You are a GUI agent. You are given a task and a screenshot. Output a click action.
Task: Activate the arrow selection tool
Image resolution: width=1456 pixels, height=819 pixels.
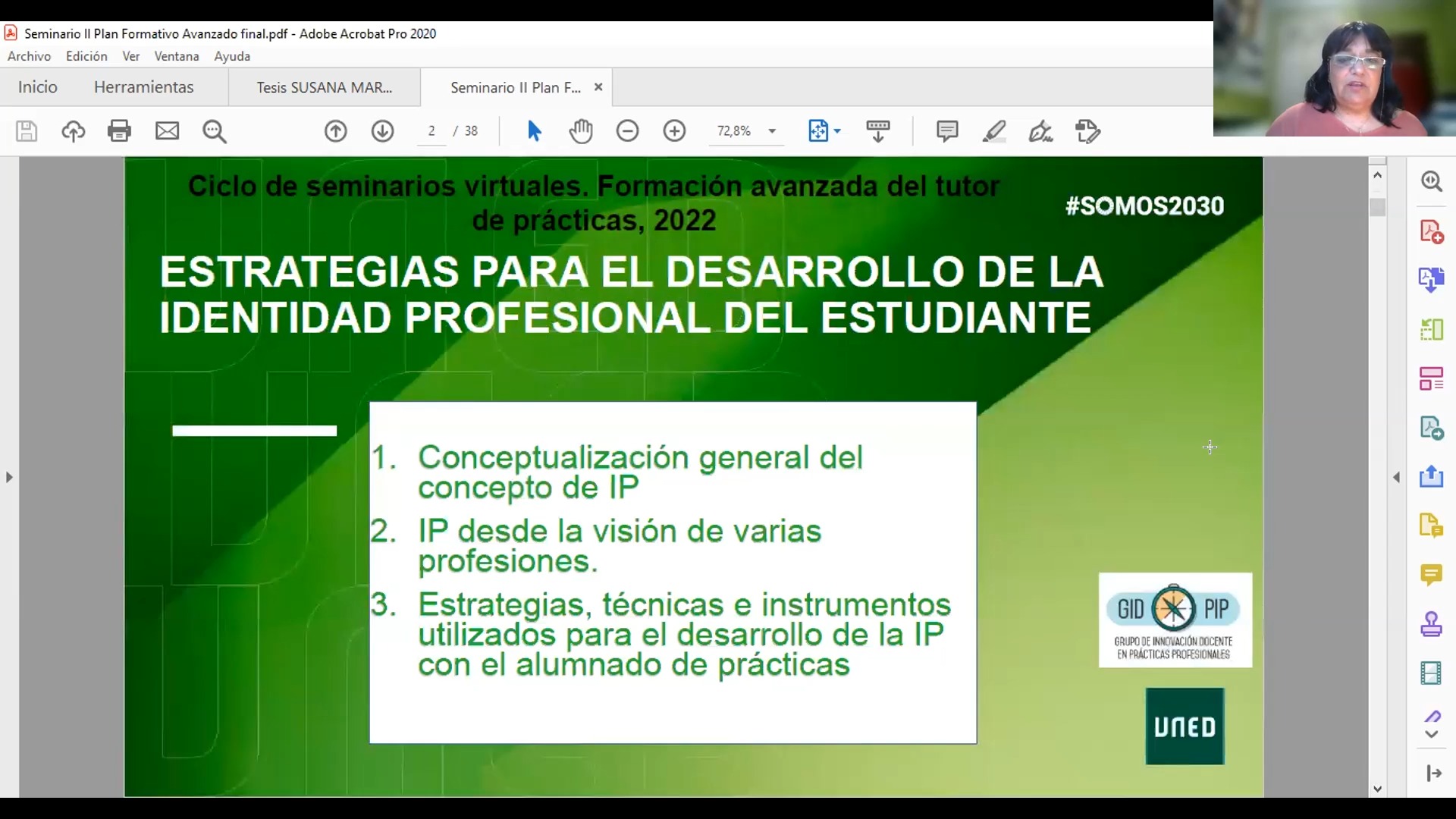(x=534, y=131)
